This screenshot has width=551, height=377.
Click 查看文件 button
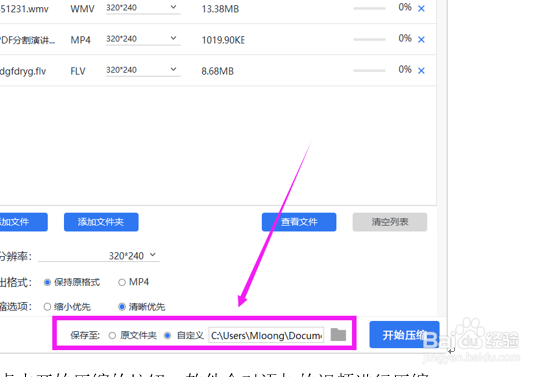[x=299, y=222]
